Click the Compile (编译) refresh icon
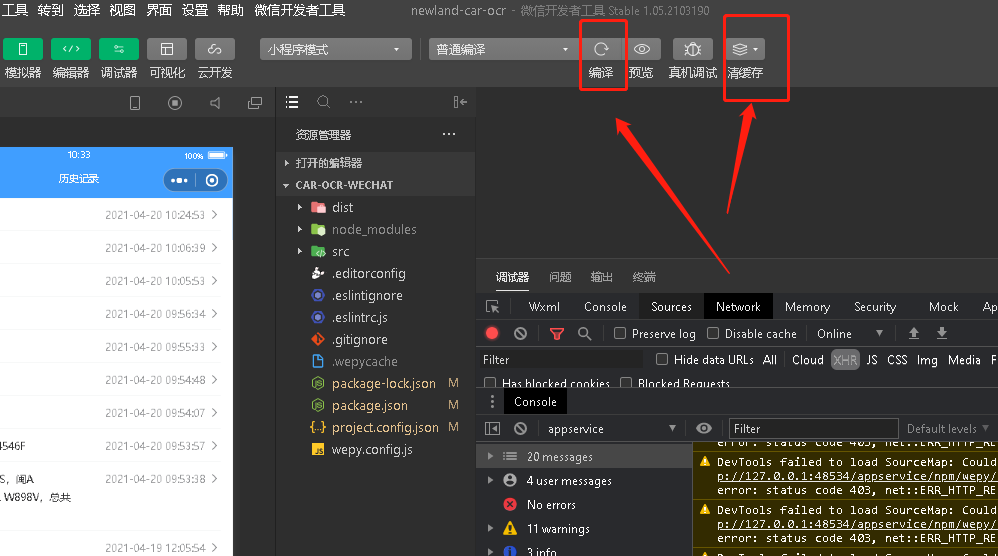 pyautogui.click(x=601, y=49)
